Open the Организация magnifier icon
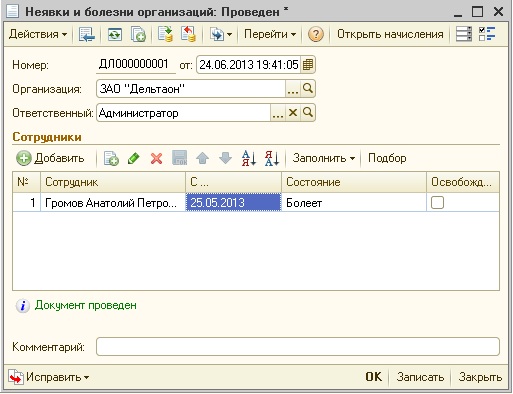Screen dimensions: 513x394 pyautogui.click(x=308, y=89)
